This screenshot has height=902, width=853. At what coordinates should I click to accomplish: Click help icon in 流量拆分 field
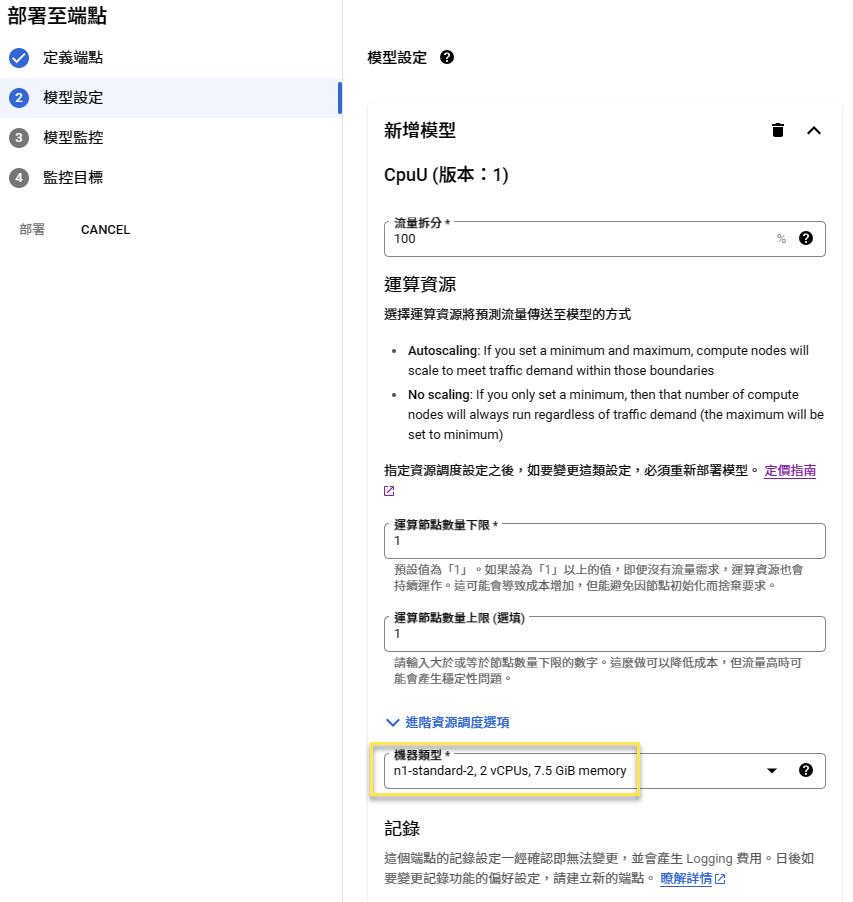806,239
